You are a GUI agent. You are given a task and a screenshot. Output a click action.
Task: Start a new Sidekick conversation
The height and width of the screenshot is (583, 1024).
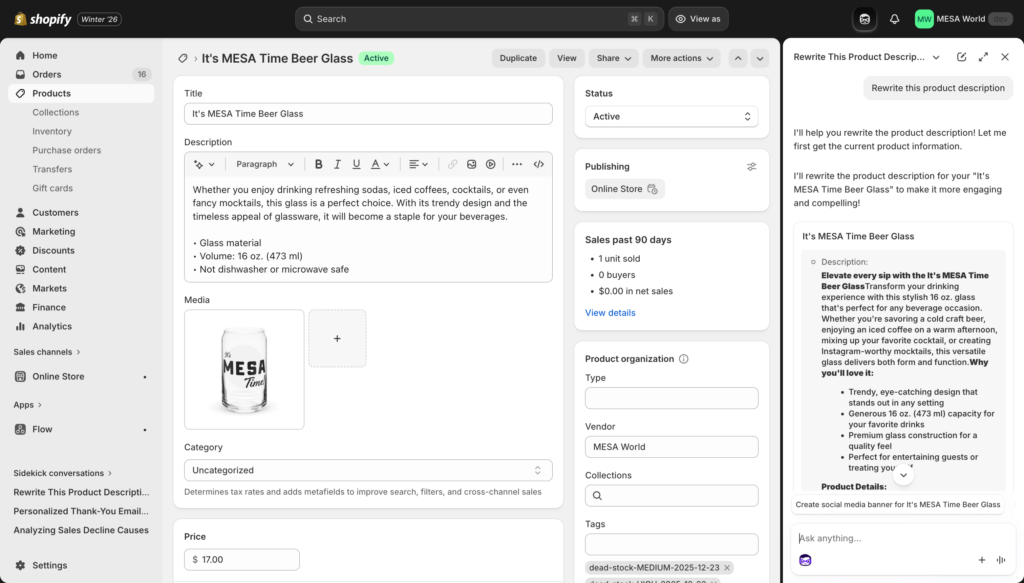click(963, 57)
